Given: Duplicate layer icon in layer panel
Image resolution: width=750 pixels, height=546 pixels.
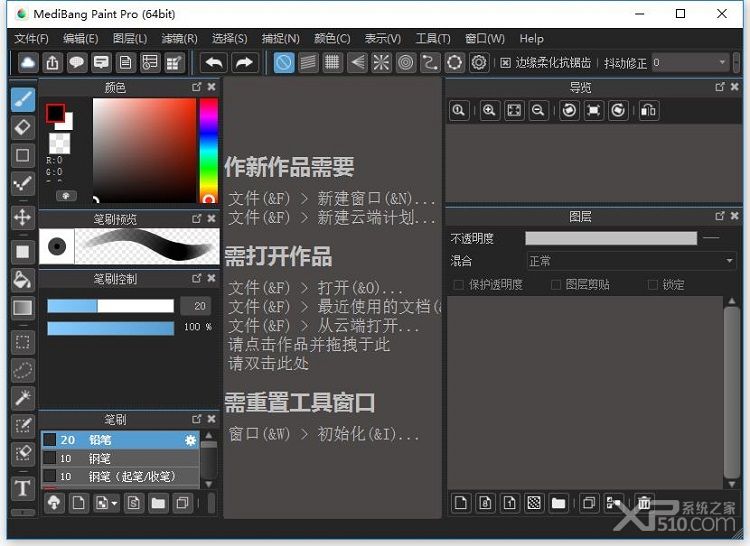Looking at the screenshot, I should 589,503.
